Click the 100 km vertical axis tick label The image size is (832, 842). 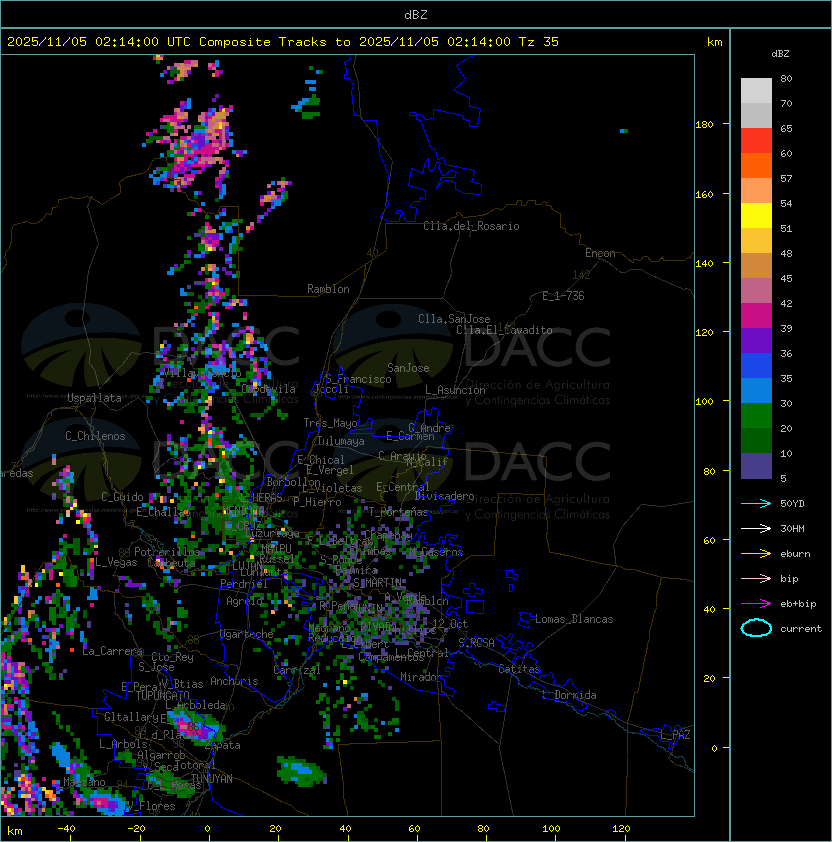click(x=704, y=402)
